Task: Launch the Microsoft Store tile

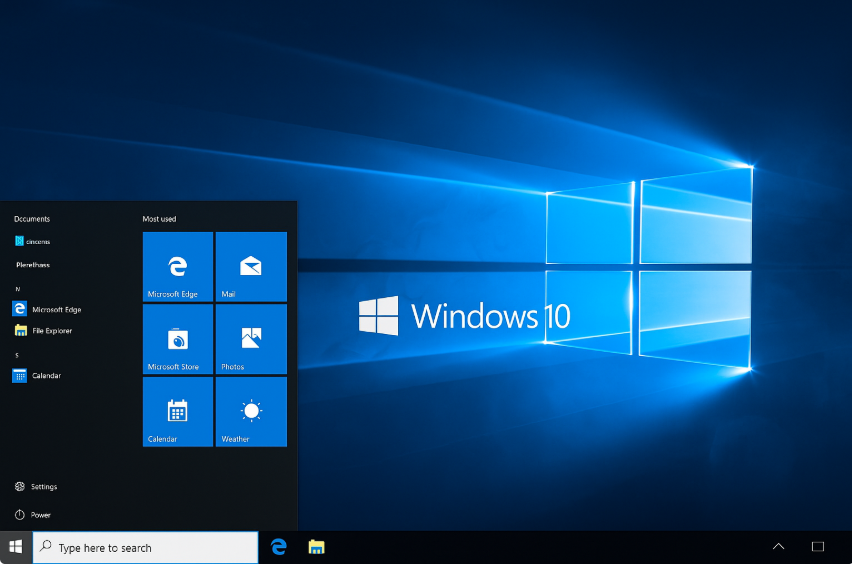Action: [x=178, y=339]
